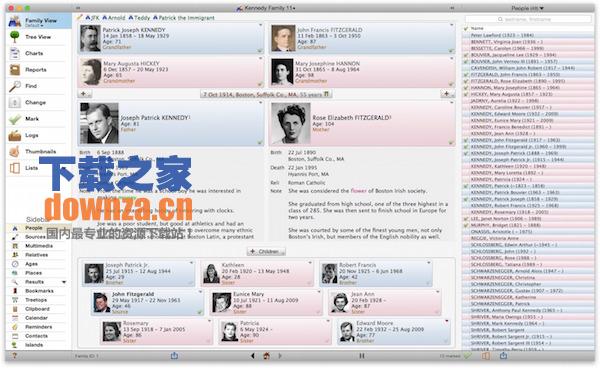600x368 pixels.
Task: Go forward to the next family
Action: (280, 356)
